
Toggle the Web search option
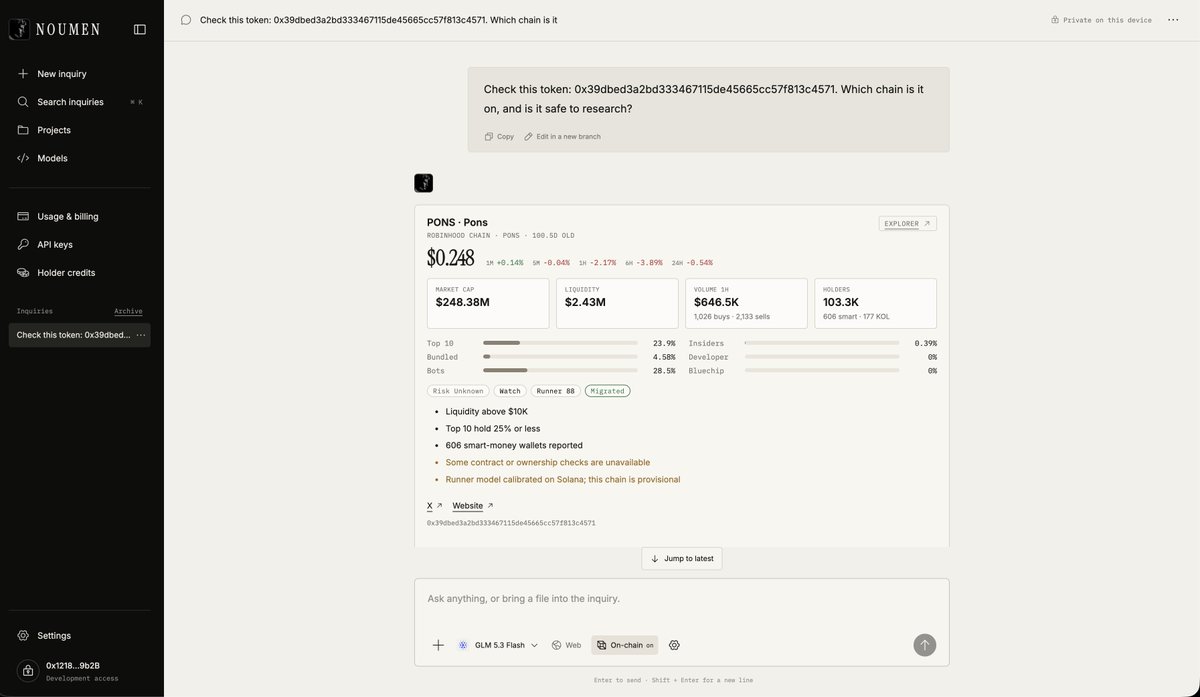(566, 645)
